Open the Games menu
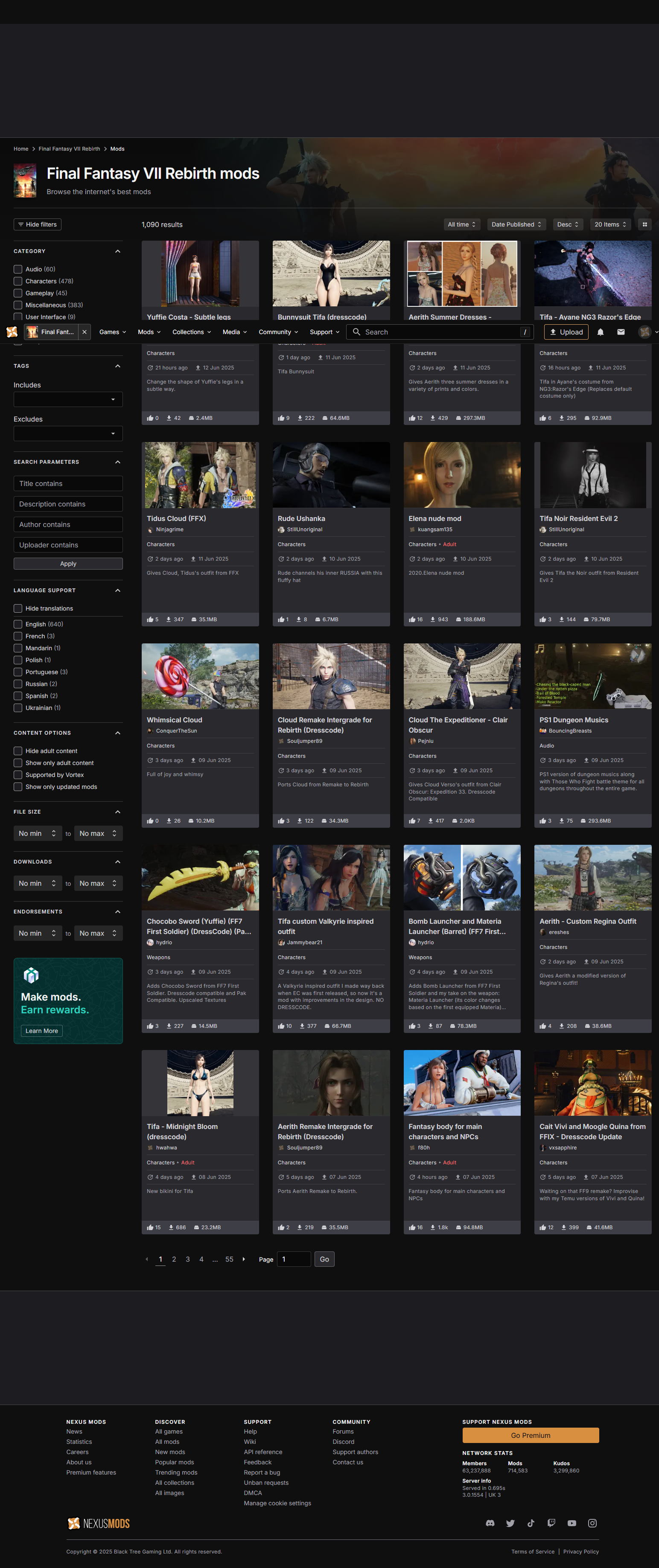 [113, 332]
